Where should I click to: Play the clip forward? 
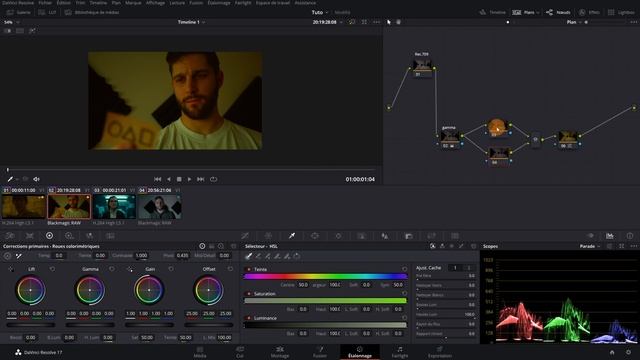pos(189,179)
